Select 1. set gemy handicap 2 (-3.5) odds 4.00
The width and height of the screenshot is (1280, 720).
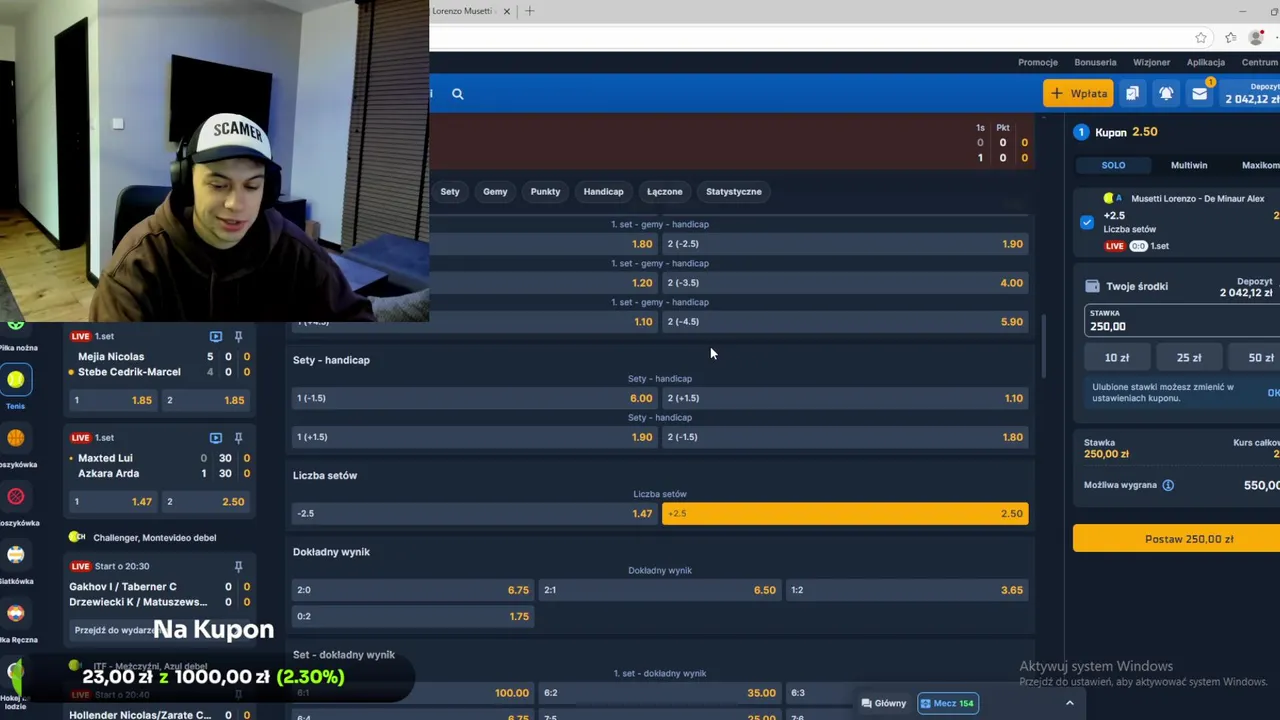[846, 283]
